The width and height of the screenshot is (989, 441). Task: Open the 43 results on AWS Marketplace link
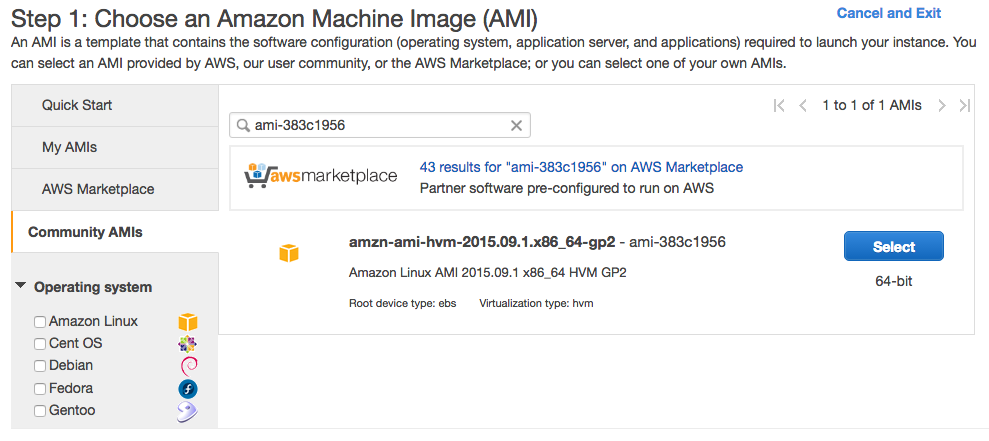coord(581,167)
